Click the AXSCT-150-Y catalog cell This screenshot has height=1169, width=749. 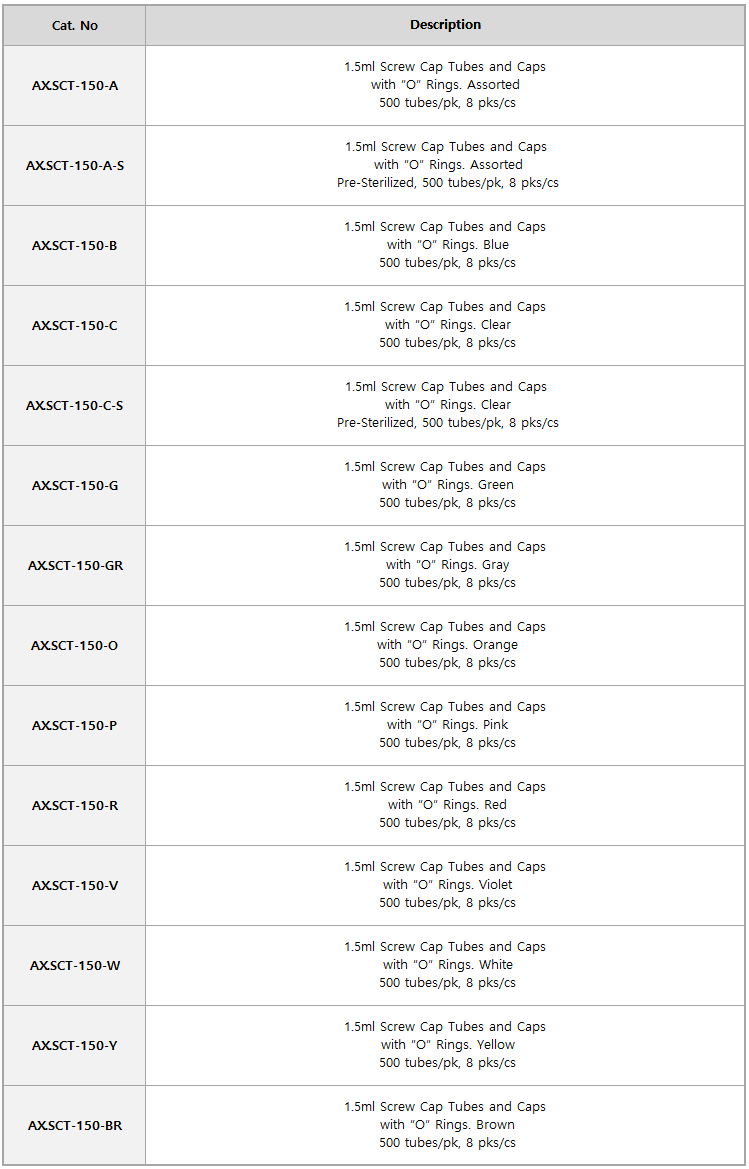[75, 1045]
